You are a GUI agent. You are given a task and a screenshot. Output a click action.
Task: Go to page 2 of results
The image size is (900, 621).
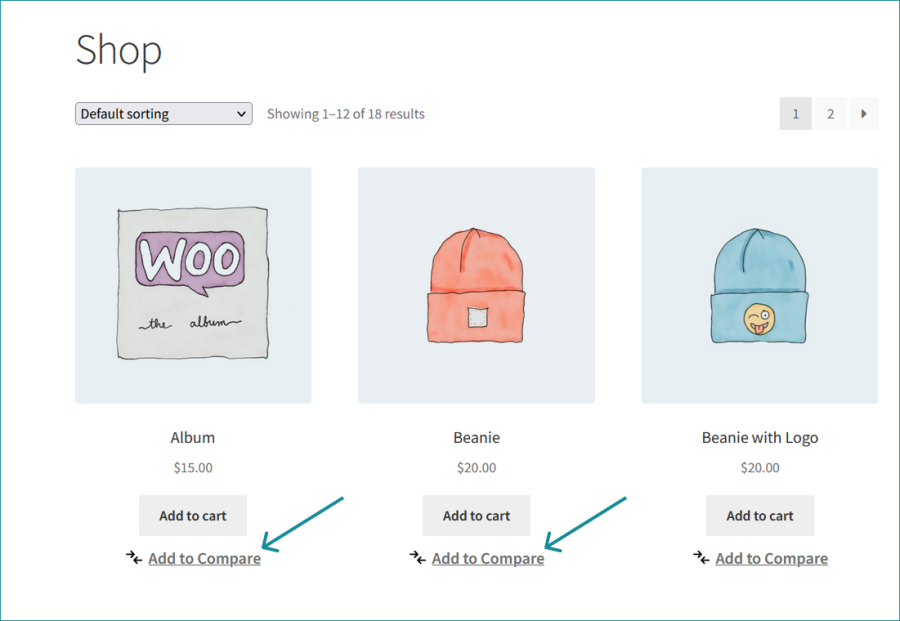click(x=830, y=114)
